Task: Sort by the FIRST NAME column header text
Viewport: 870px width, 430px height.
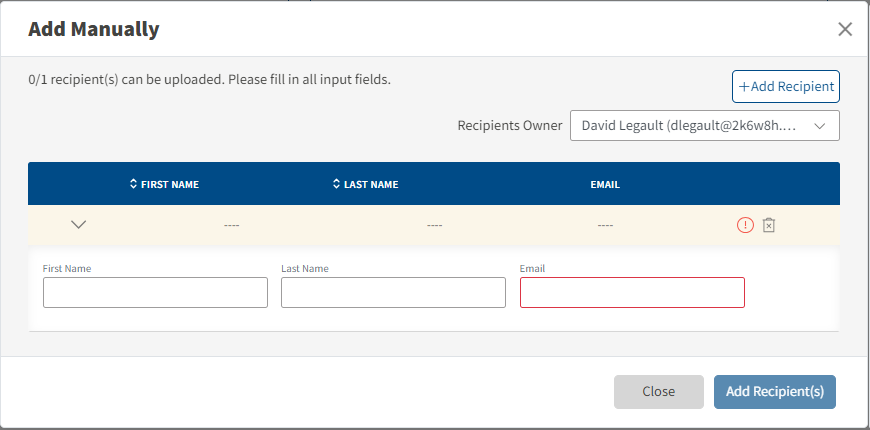Action: pos(170,184)
